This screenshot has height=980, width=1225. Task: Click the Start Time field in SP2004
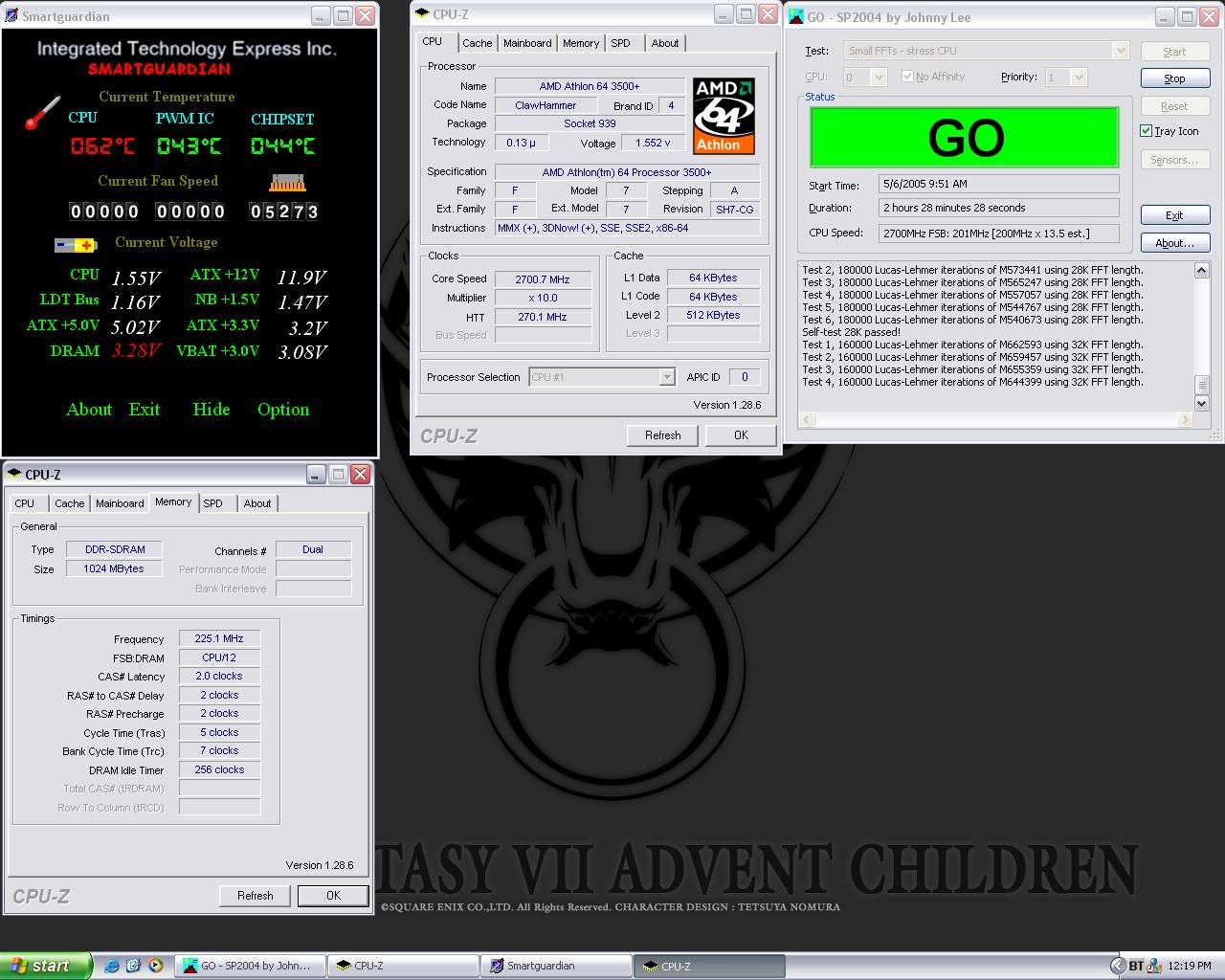pyautogui.click(x=998, y=185)
